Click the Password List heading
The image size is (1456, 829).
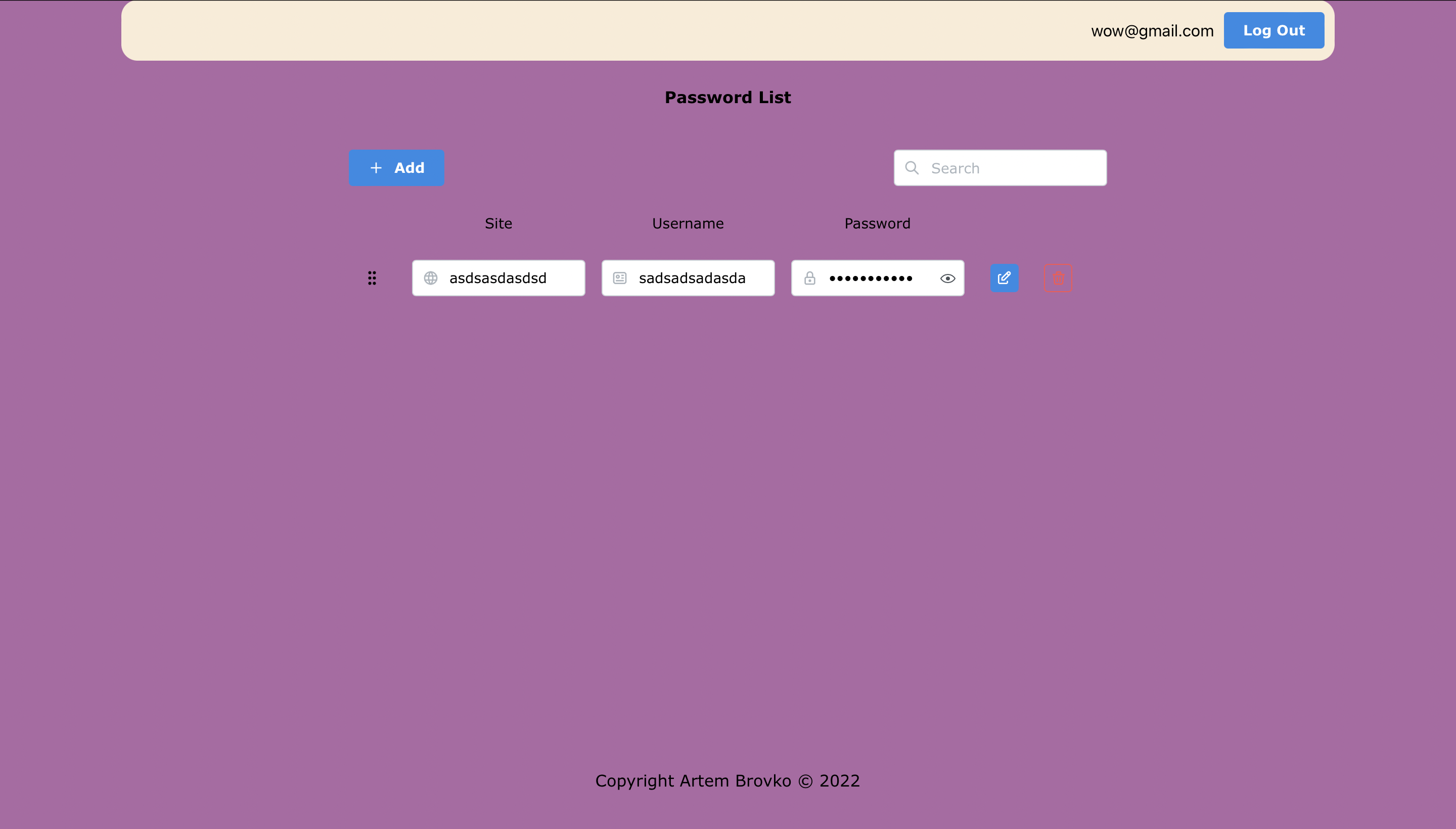click(x=727, y=98)
